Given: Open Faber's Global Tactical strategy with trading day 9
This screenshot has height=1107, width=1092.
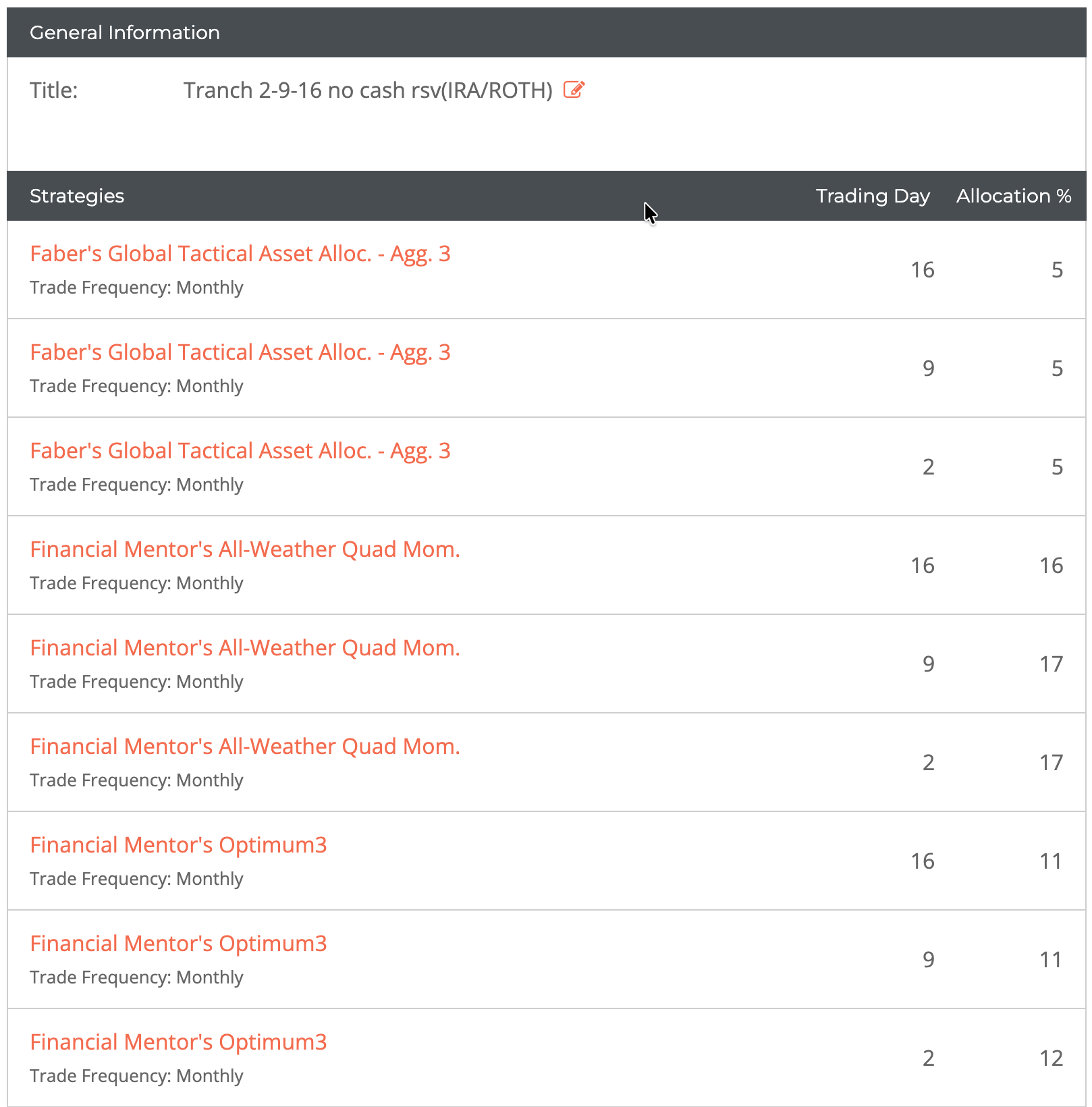Looking at the screenshot, I should pos(240,352).
